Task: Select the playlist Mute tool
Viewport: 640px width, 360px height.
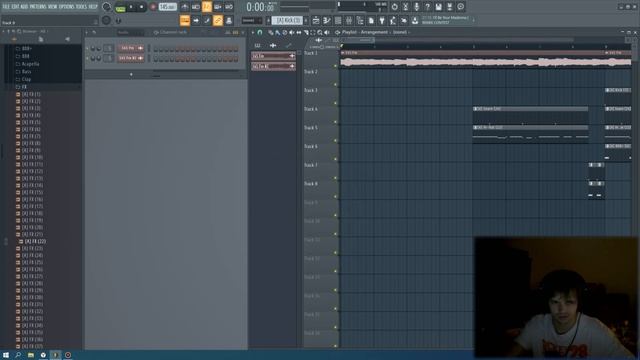Action: pos(291,32)
